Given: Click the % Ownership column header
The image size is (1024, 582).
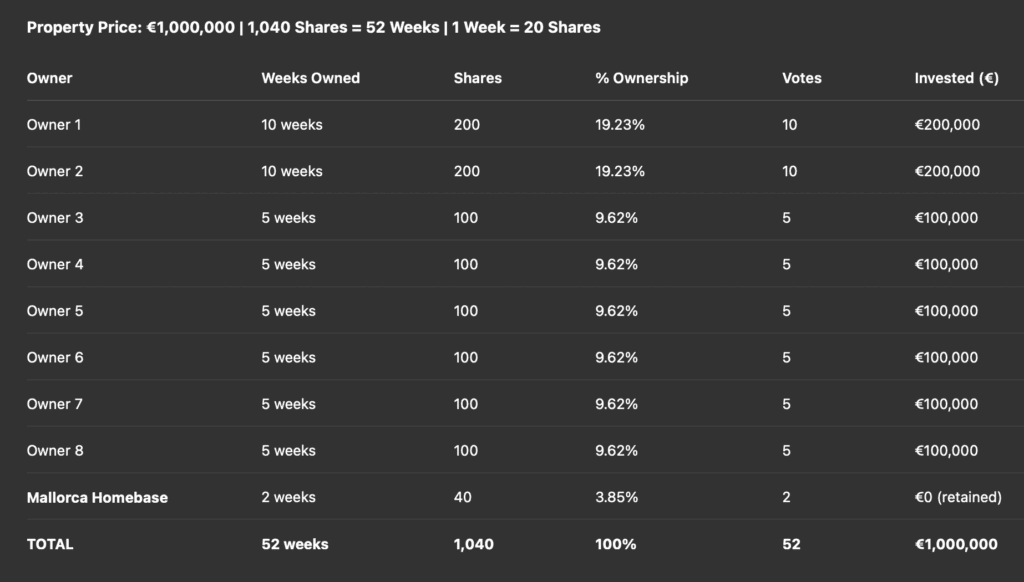Looking at the screenshot, I should 641,78.
